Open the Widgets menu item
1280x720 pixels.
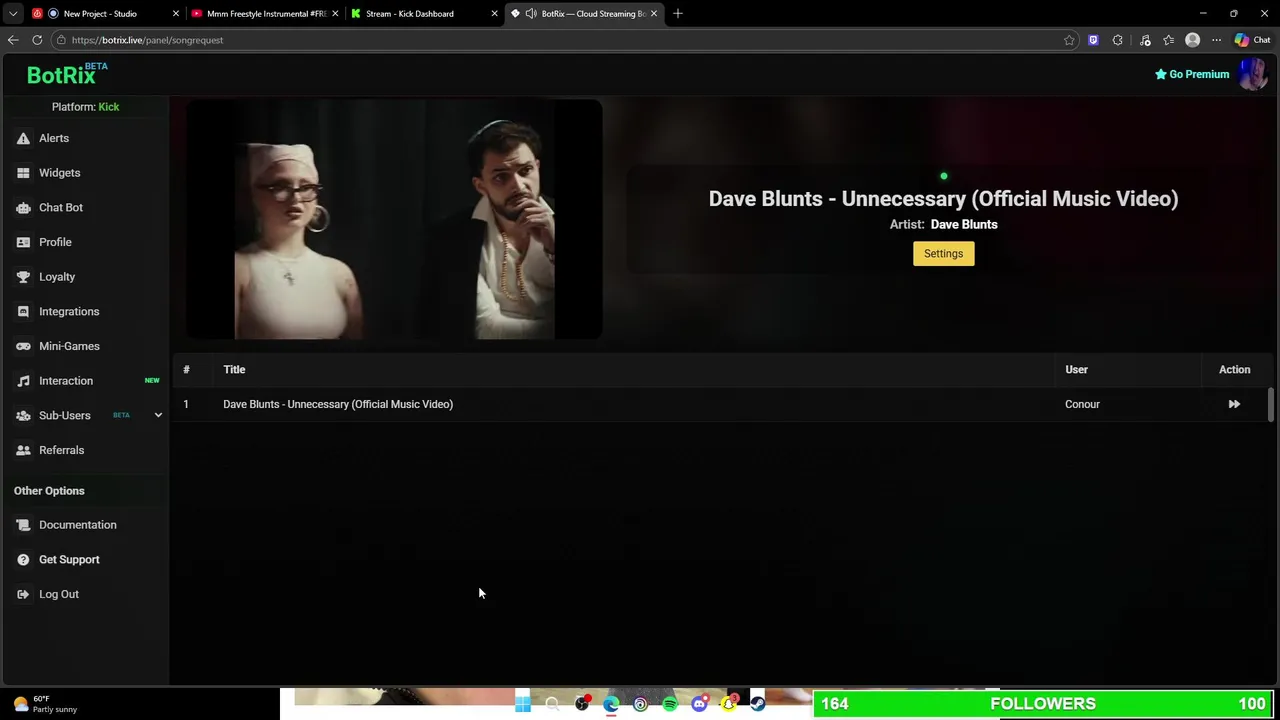[60, 173]
